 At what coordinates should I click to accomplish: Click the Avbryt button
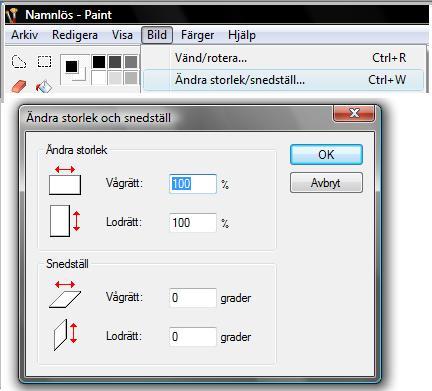326,183
